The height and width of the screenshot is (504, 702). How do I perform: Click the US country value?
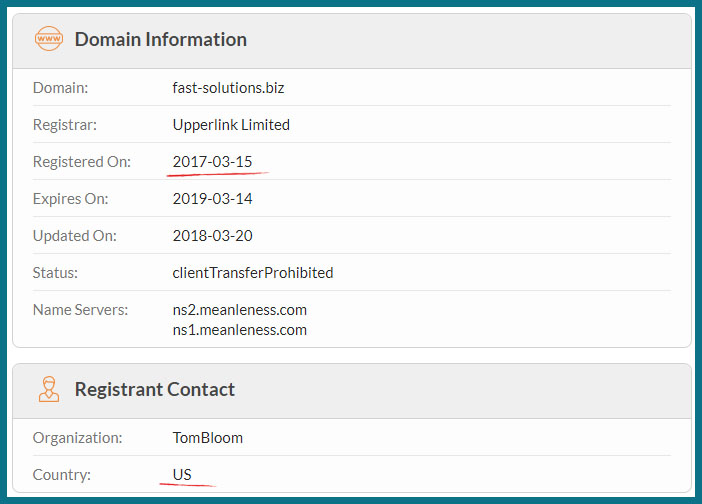point(182,474)
